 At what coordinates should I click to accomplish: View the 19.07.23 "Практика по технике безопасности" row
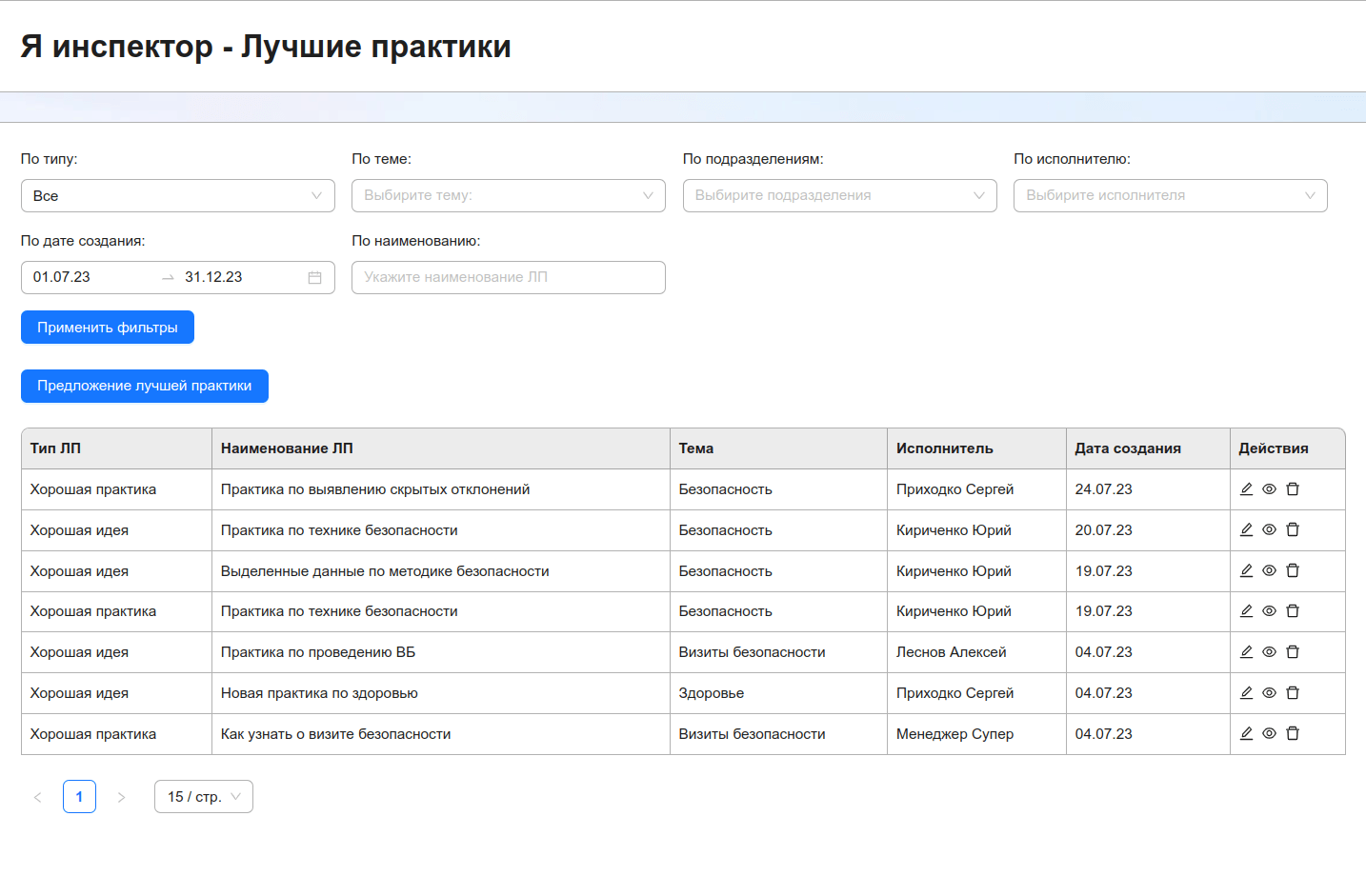1269,611
